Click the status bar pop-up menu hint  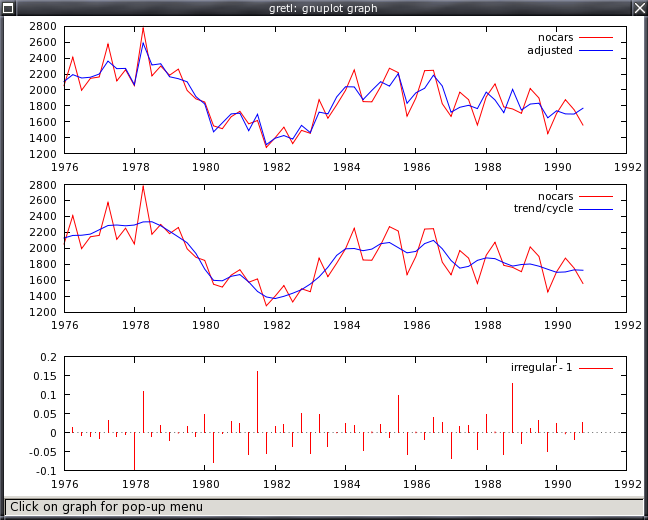106,507
